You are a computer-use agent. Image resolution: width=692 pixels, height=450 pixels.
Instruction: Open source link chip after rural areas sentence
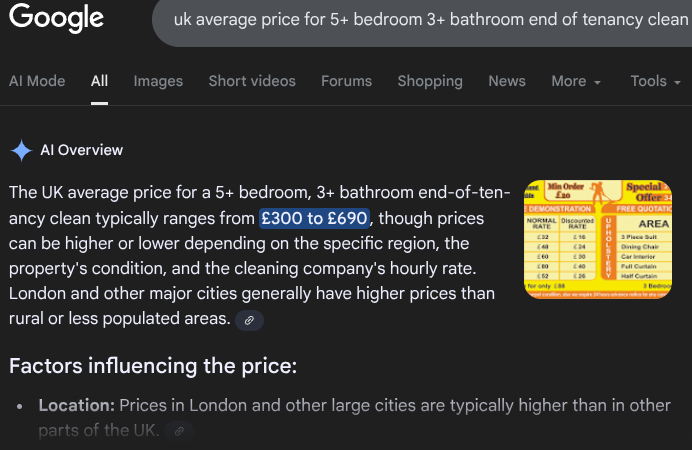249,320
